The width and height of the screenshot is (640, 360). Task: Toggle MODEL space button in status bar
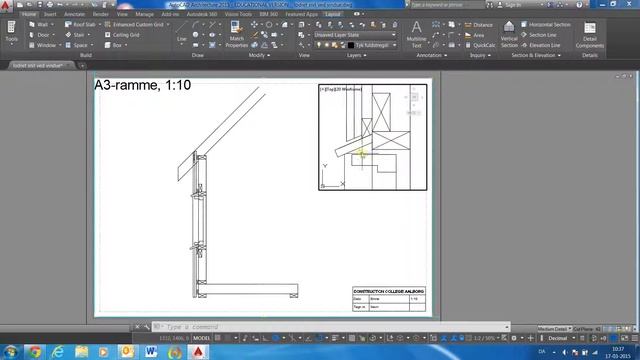[x=202, y=338]
